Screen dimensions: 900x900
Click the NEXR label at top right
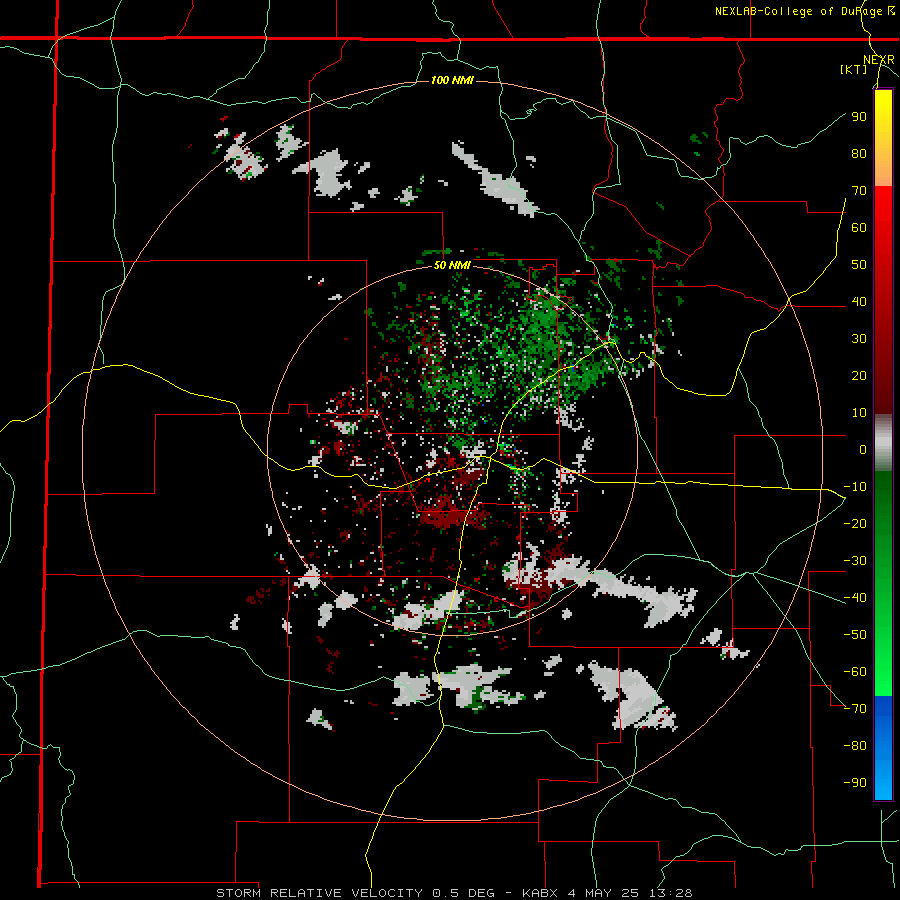(x=879, y=60)
